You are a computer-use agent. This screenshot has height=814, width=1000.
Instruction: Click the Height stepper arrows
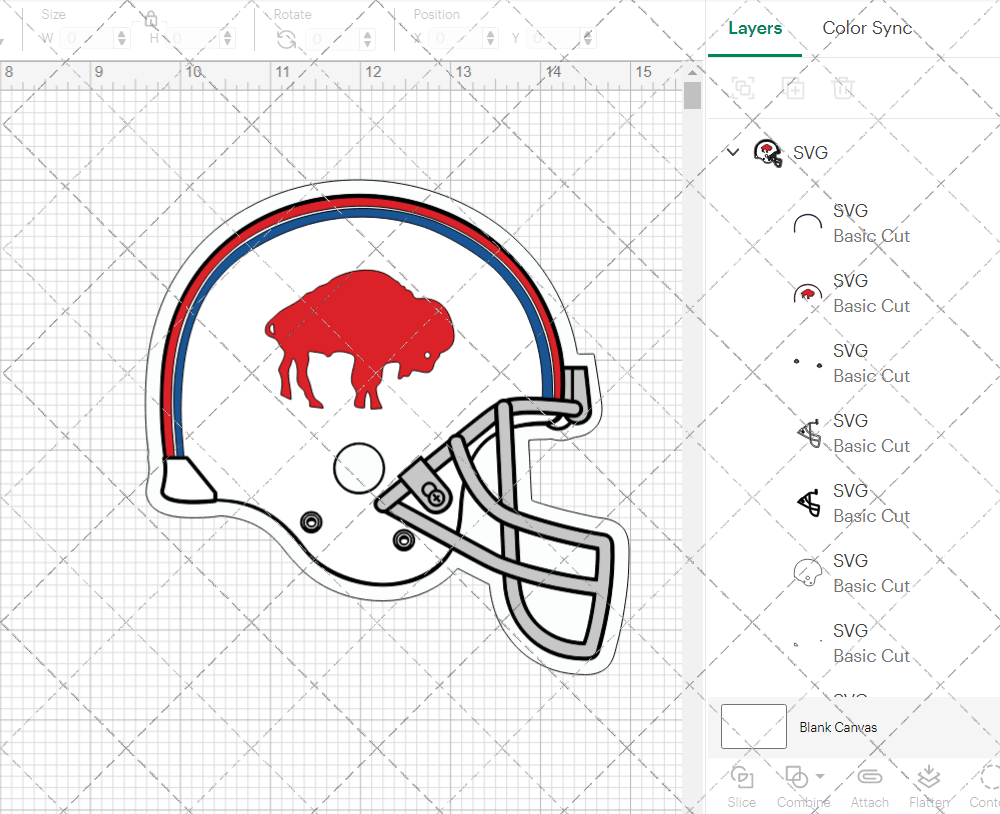pos(228,38)
